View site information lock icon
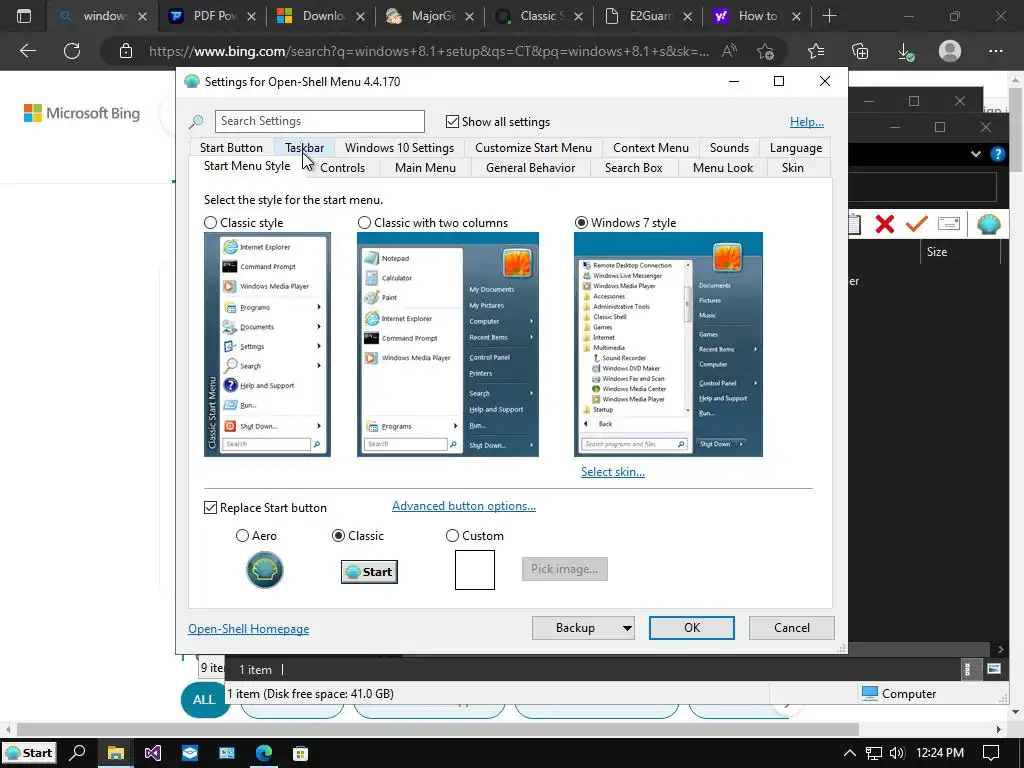 tap(126, 51)
